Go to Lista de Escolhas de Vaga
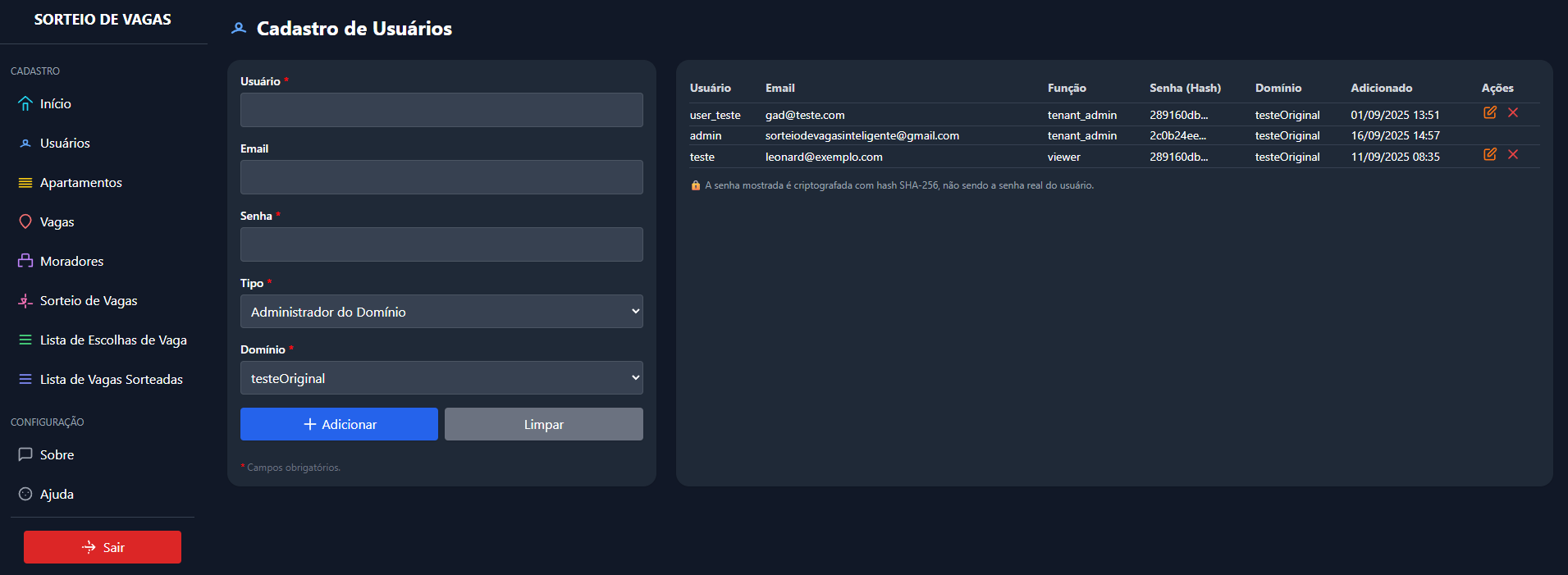The image size is (1568, 575). pyautogui.click(x=113, y=340)
